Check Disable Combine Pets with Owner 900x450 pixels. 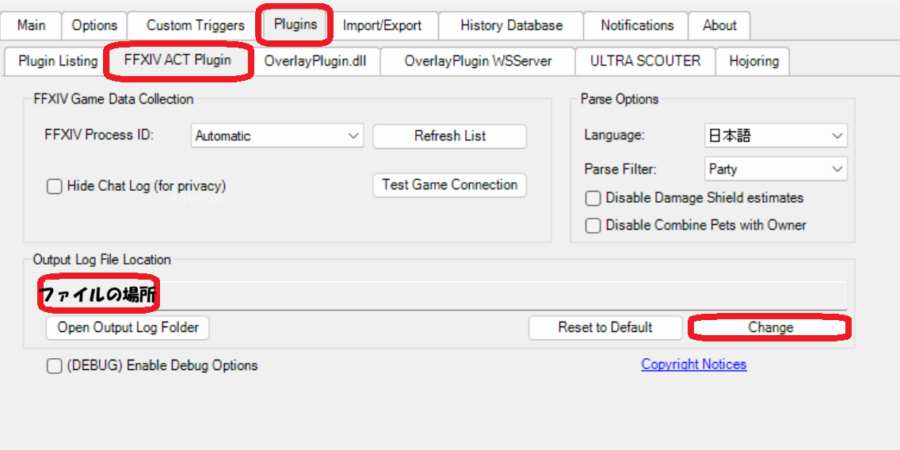click(593, 225)
